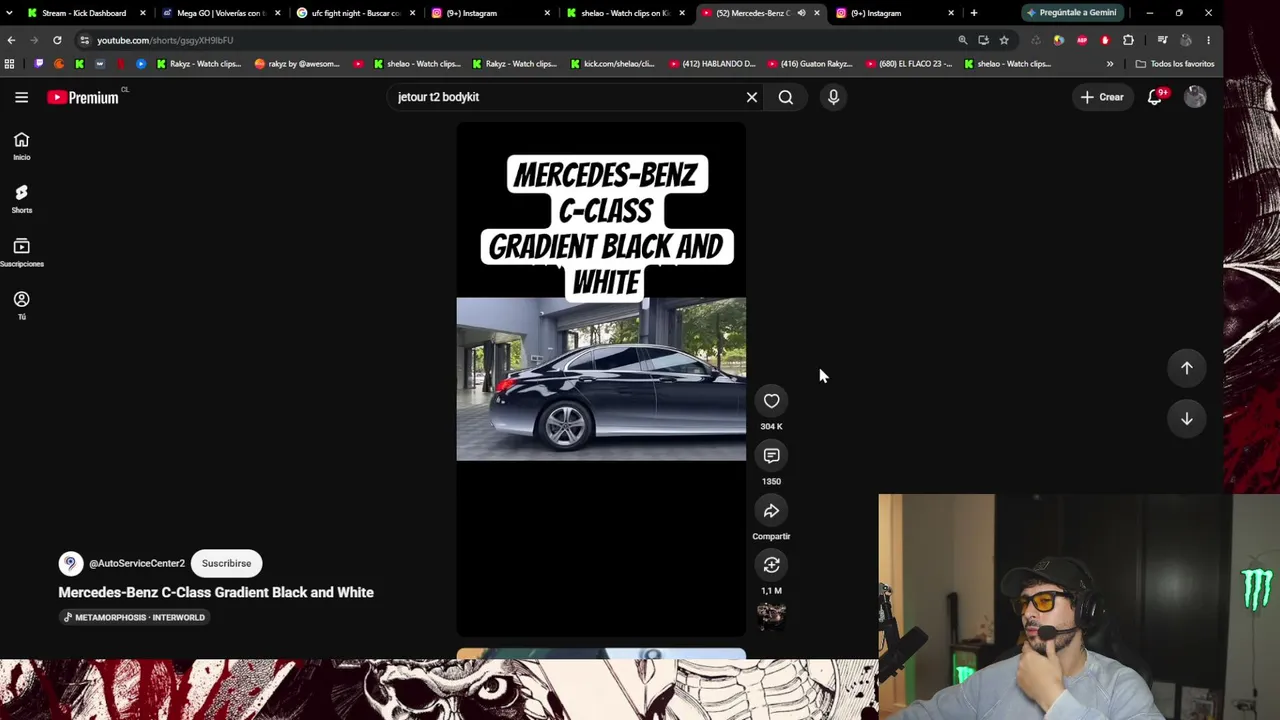Image resolution: width=1280 pixels, height=720 pixels.
Task: Go to the previous Short
Action: click(x=1187, y=368)
